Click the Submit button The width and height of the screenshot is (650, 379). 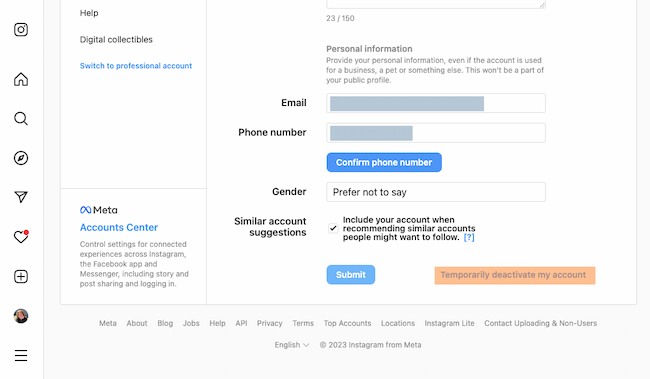click(351, 275)
